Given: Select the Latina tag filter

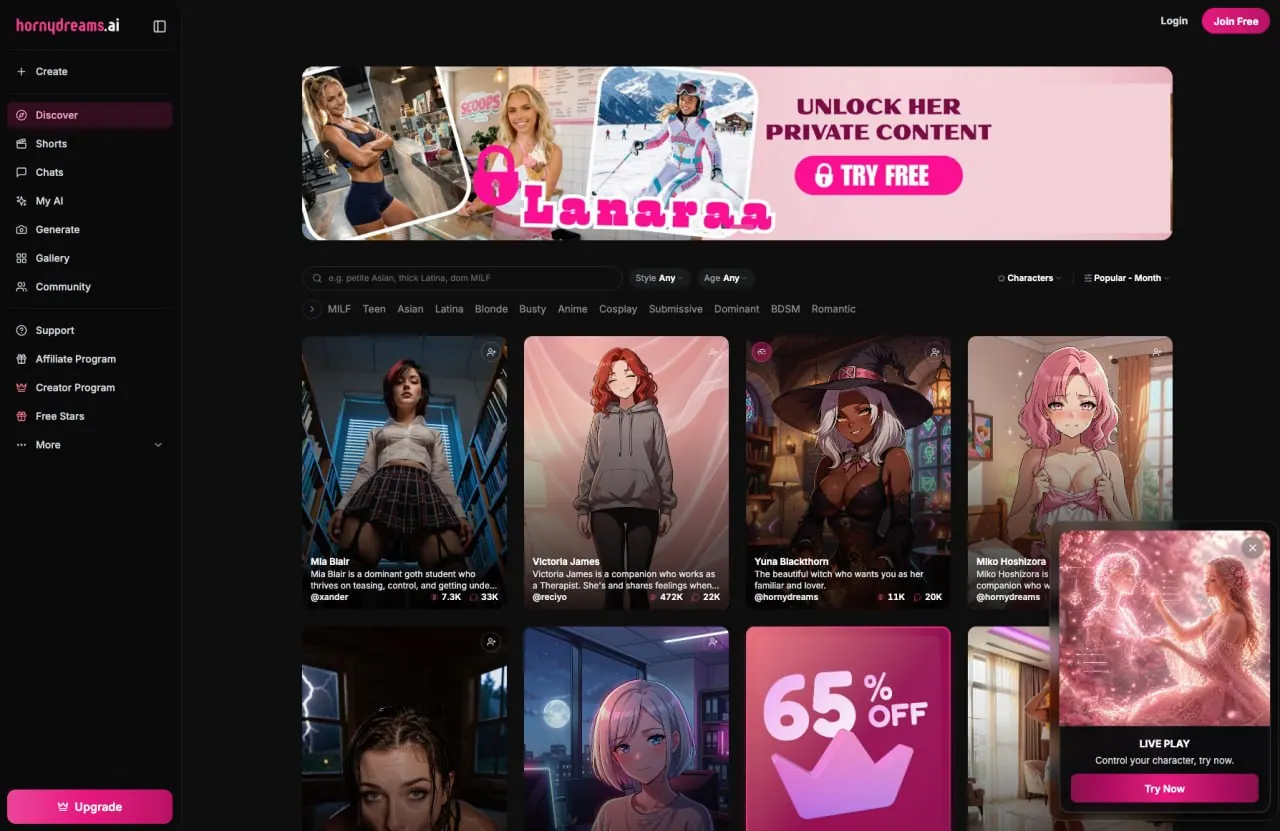Looking at the screenshot, I should 449,309.
